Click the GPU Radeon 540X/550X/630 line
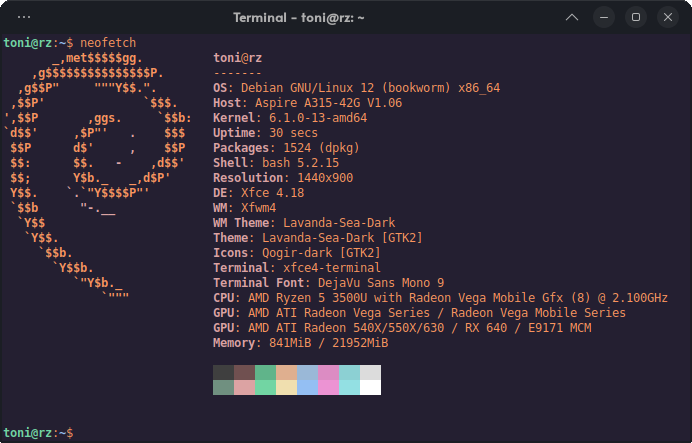692x443 pixels. pos(402,328)
